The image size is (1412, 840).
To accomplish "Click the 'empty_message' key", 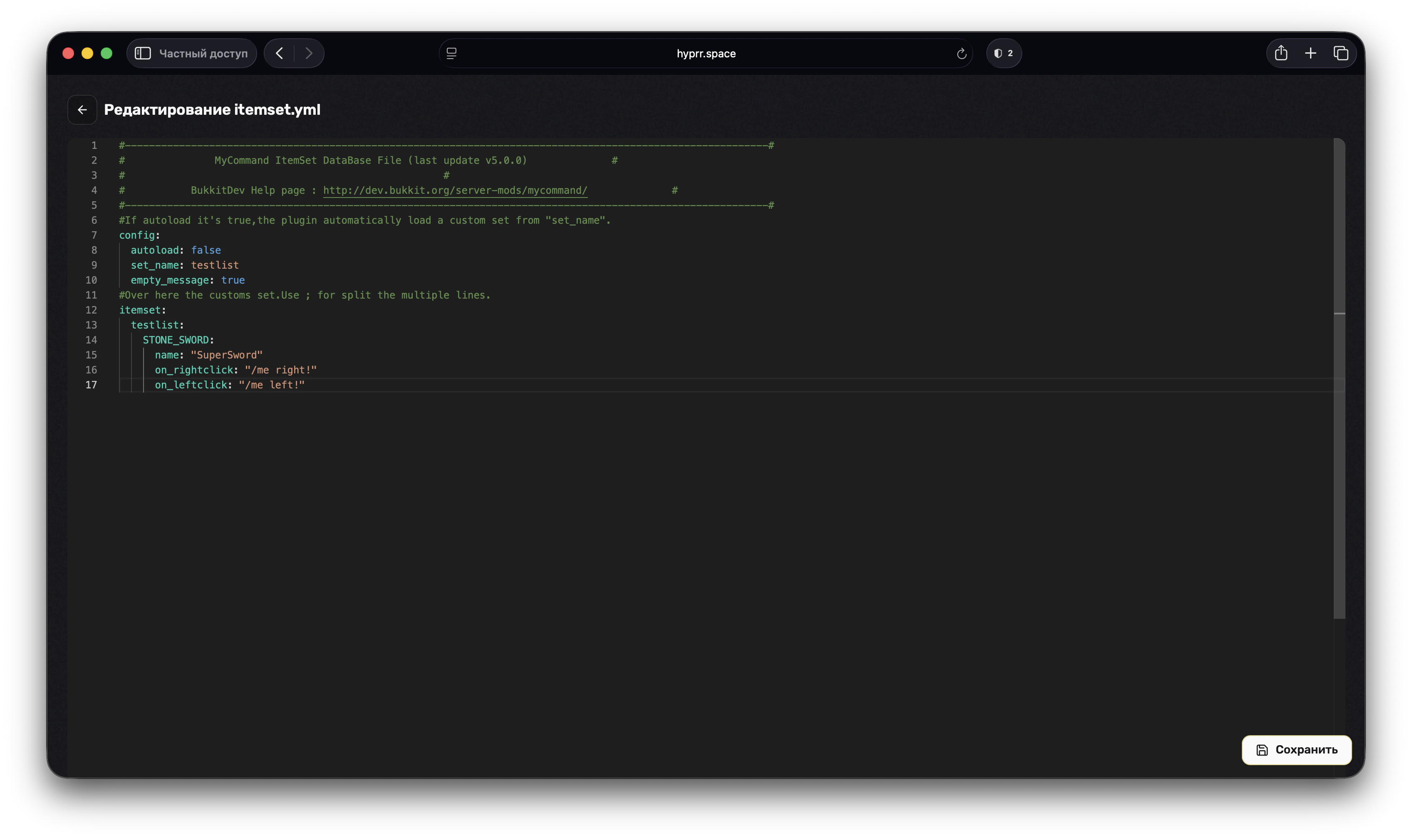I will point(170,280).
